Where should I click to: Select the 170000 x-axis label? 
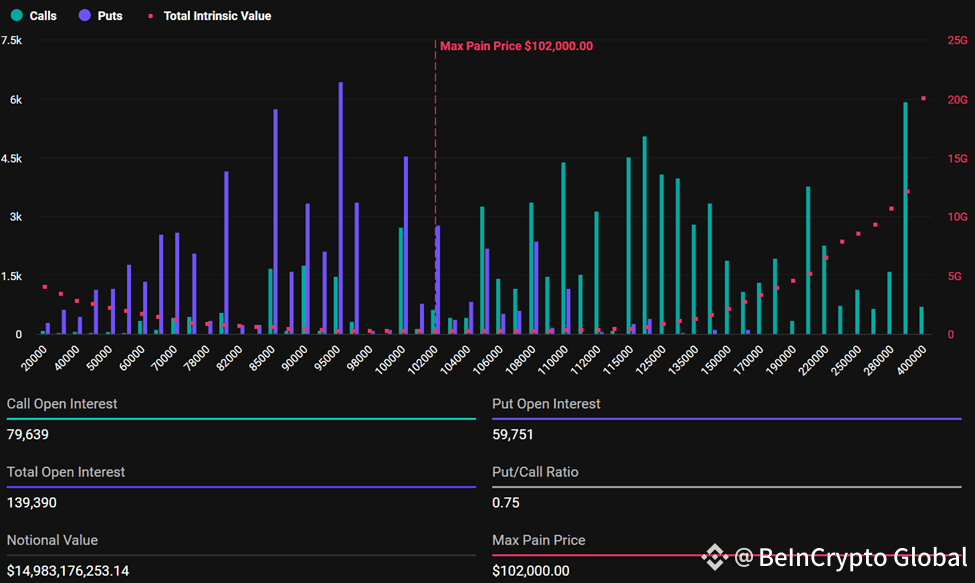(x=749, y=360)
